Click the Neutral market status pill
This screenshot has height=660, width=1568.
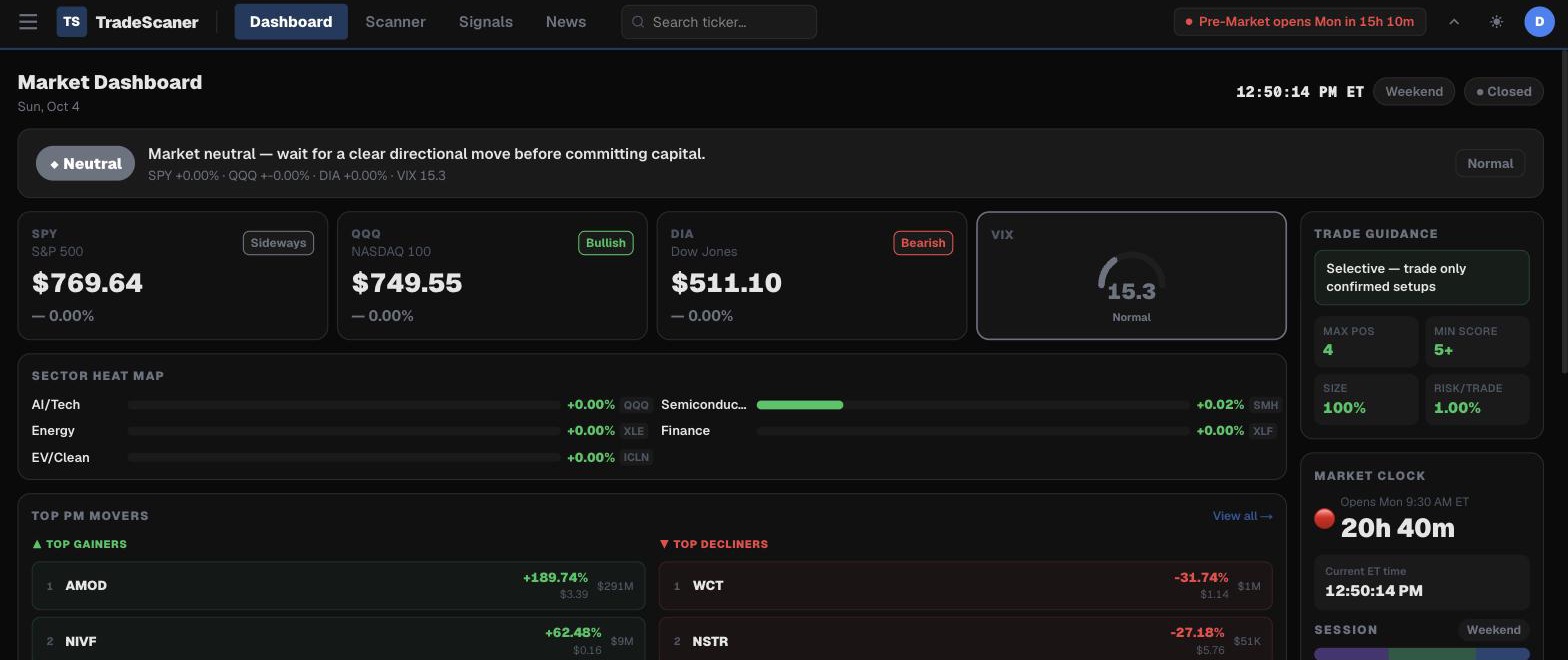point(85,164)
